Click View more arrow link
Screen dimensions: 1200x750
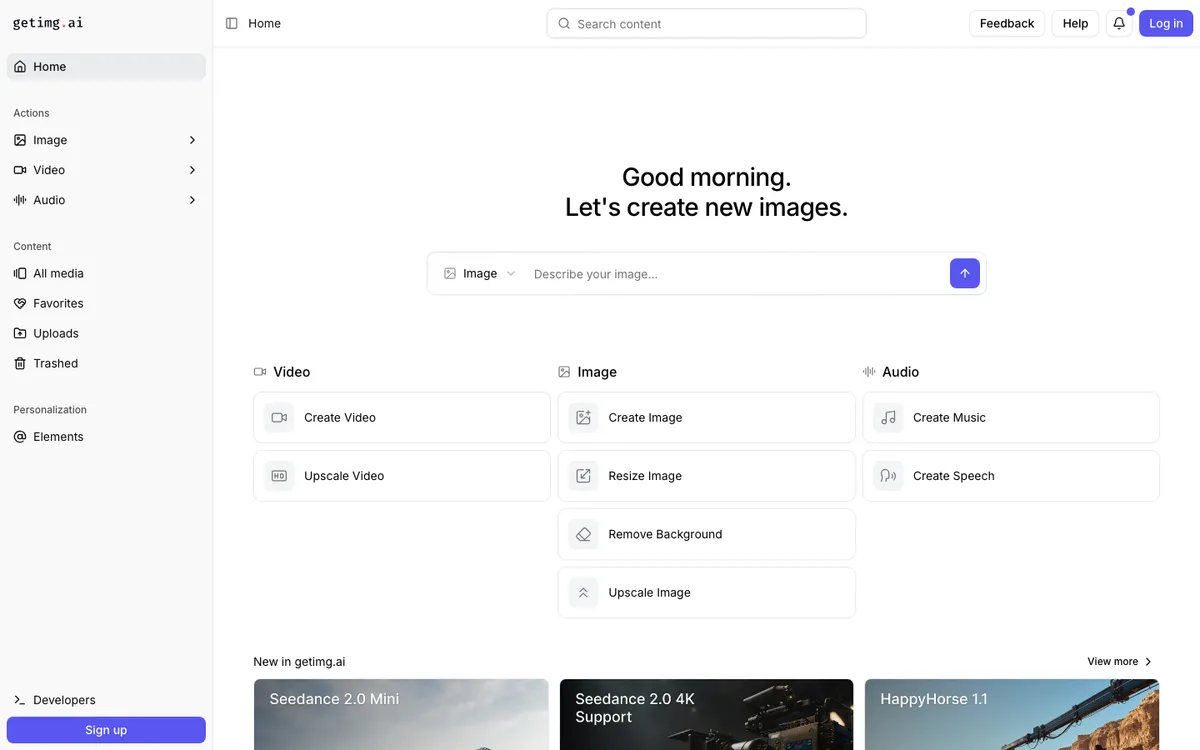[x=1120, y=661]
